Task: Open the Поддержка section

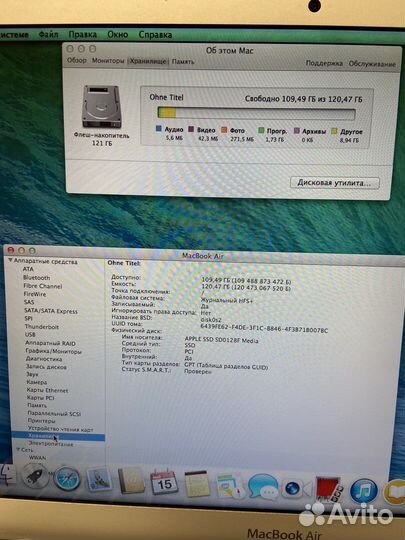Action: pyautogui.click(x=324, y=63)
